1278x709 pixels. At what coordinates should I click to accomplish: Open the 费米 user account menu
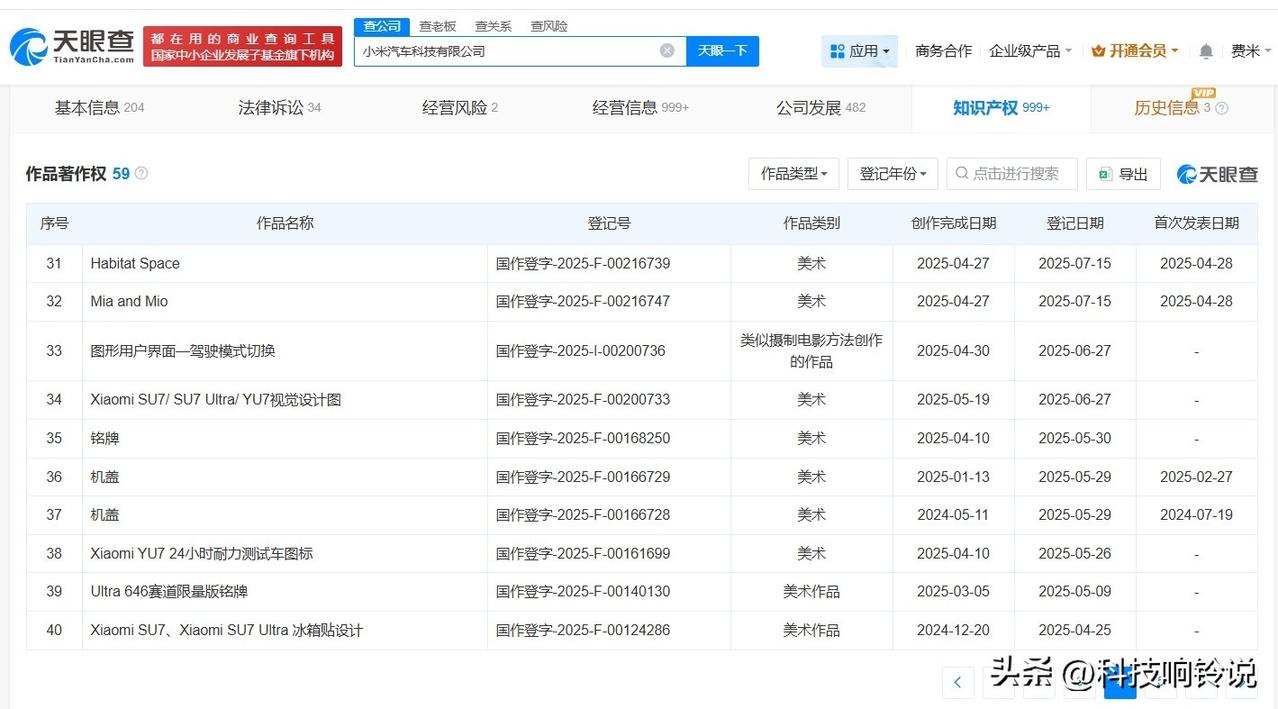point(1250,51)
